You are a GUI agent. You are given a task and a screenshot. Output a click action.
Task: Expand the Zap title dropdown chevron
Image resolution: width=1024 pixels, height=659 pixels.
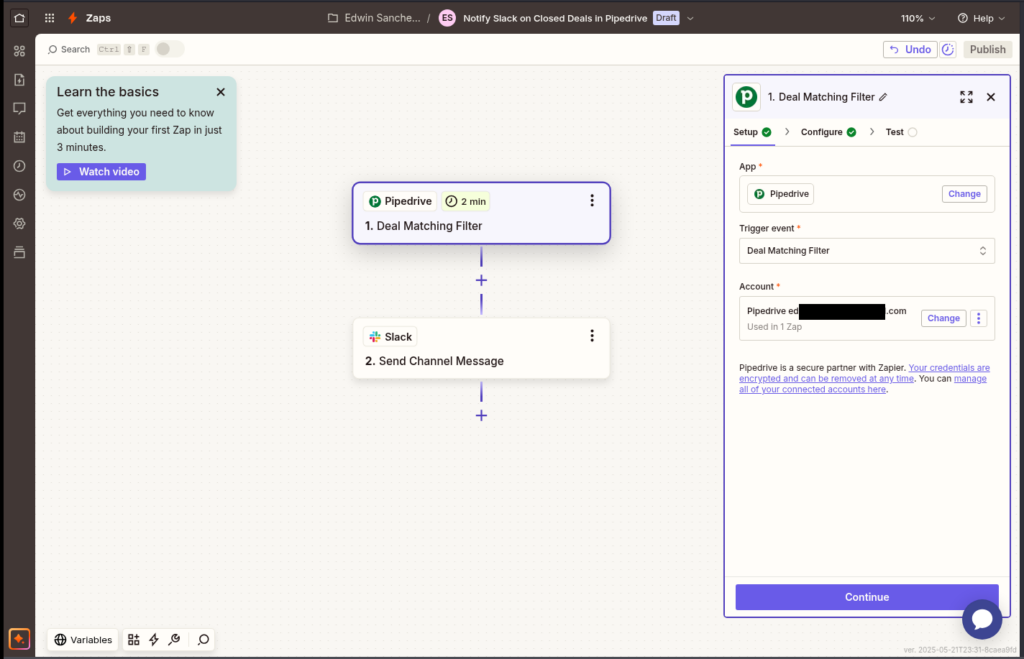point(690,18)
